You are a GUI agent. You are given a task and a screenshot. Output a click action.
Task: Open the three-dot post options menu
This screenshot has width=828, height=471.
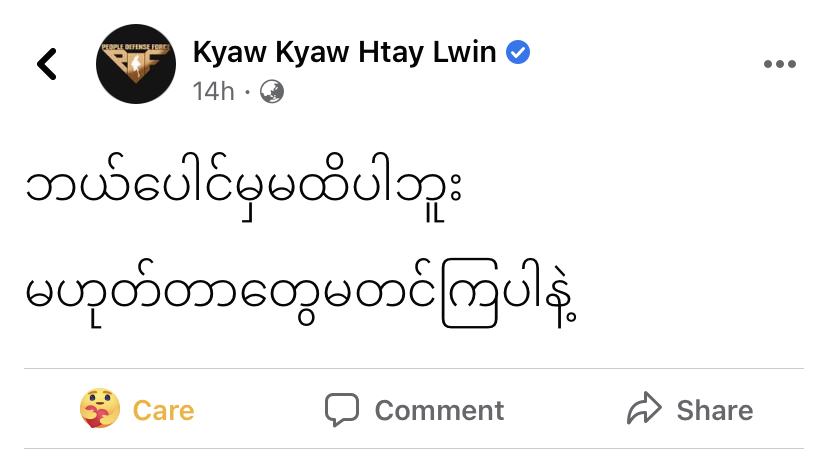tap(779, 64)
